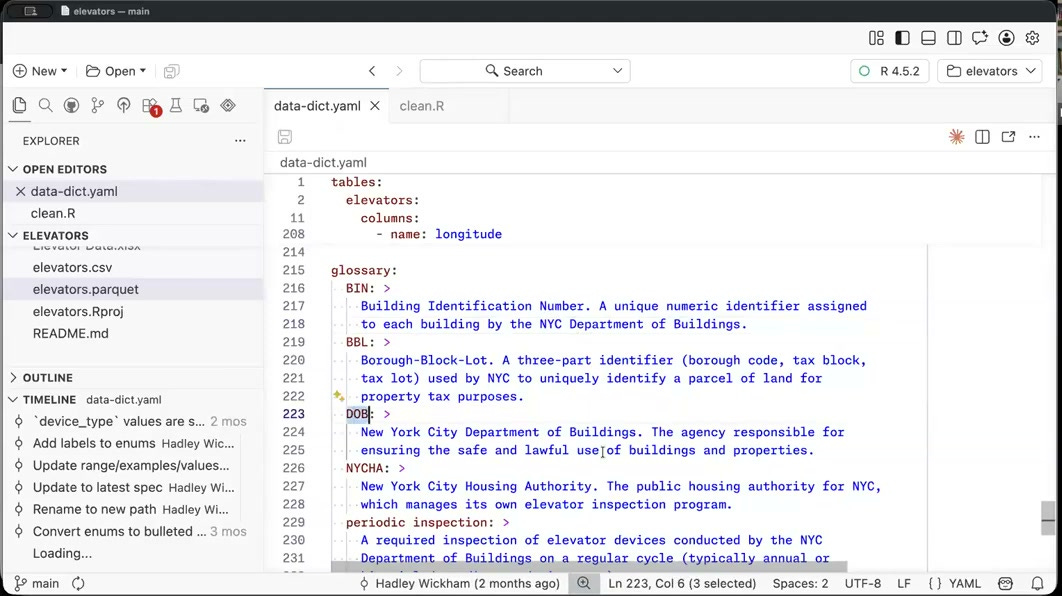Open Customize Layout icon in title bar

pos(876,38)
